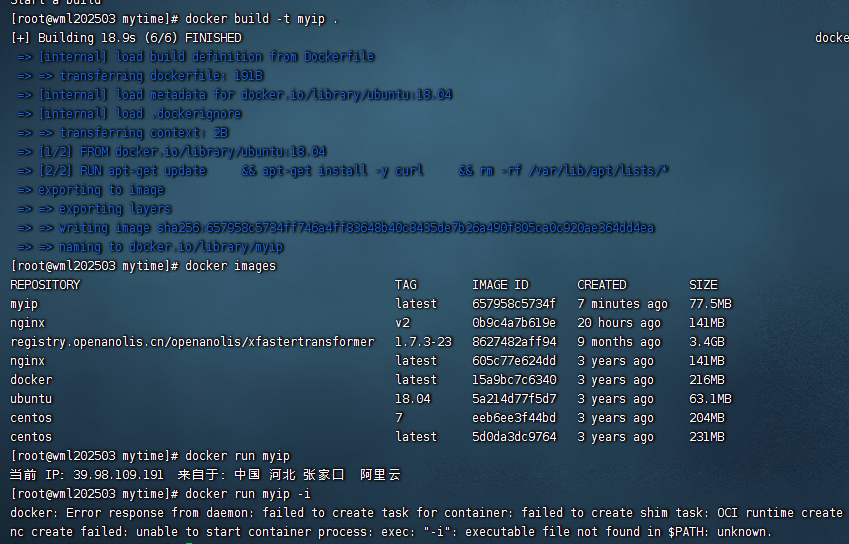Click tag 'v2' of nginx row
The height and width of the screenshot is (544, 849).
coord(402,323)
